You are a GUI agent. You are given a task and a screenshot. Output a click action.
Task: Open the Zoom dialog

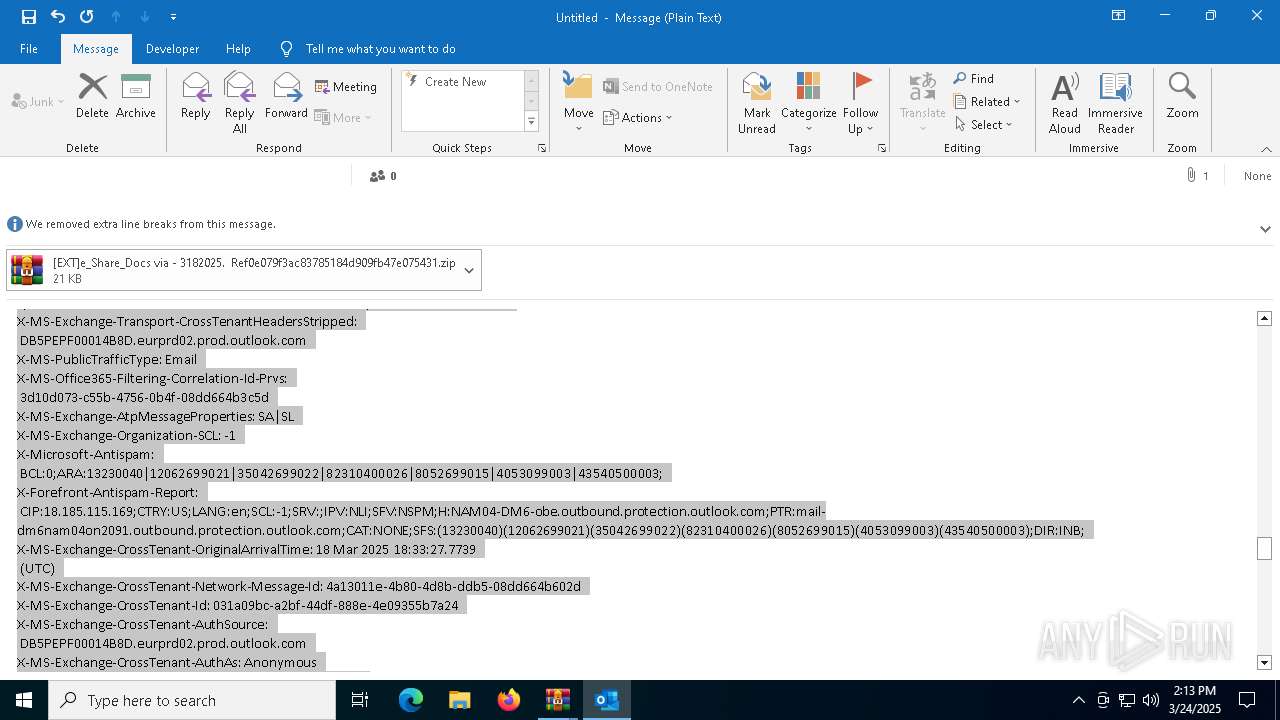point(1182,96)
